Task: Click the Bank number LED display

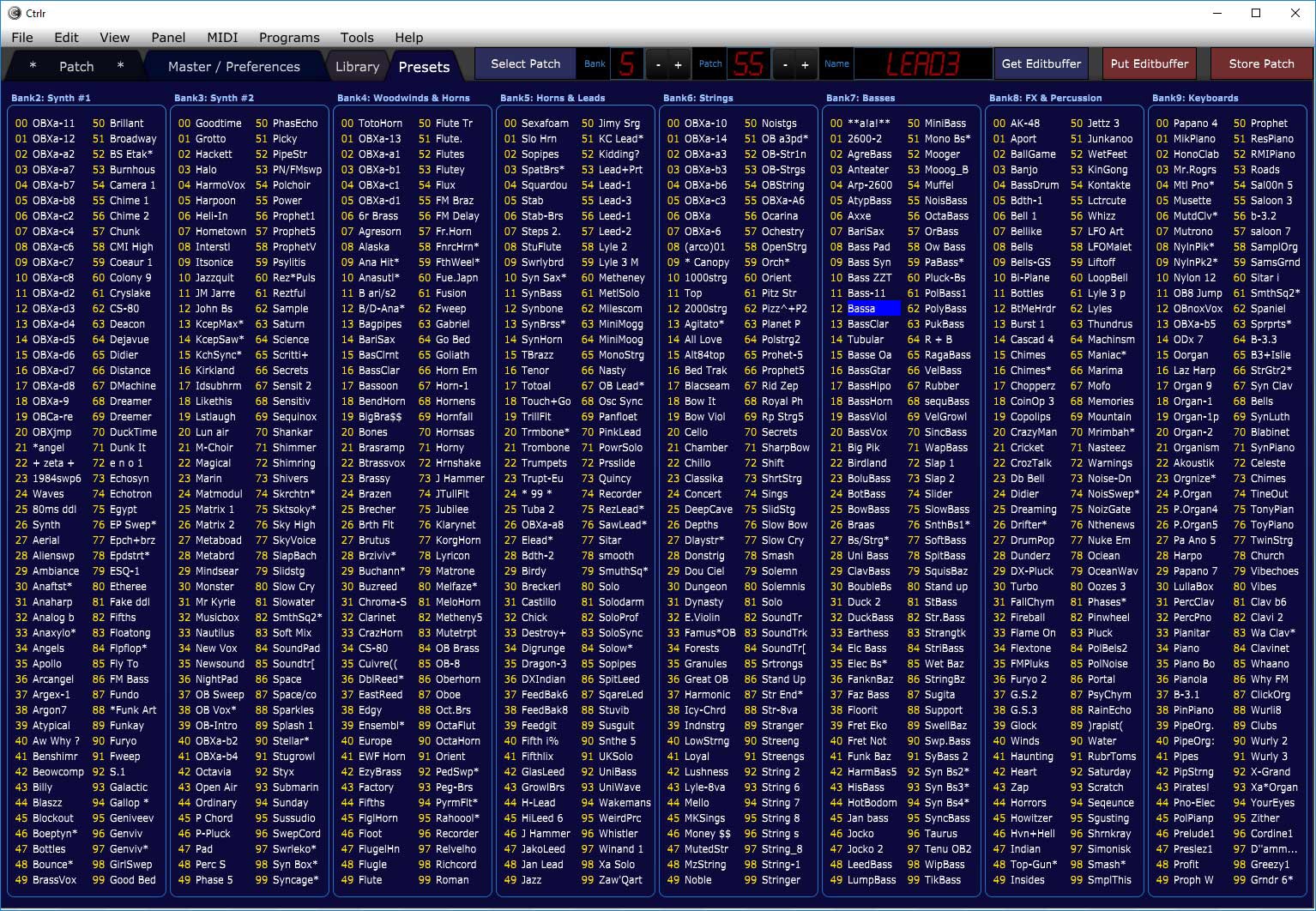Action: coord(626,64)
